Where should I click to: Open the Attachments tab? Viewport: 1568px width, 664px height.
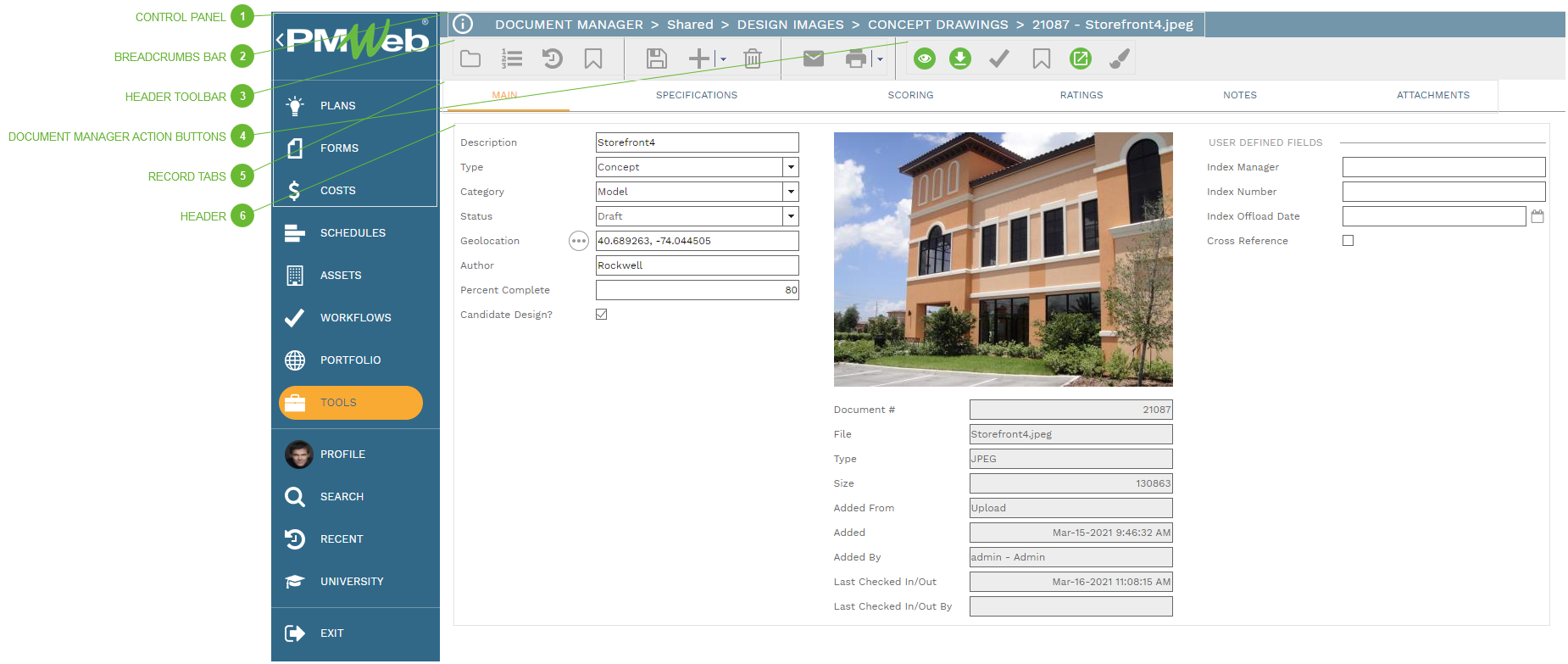tap(1432, 95)
